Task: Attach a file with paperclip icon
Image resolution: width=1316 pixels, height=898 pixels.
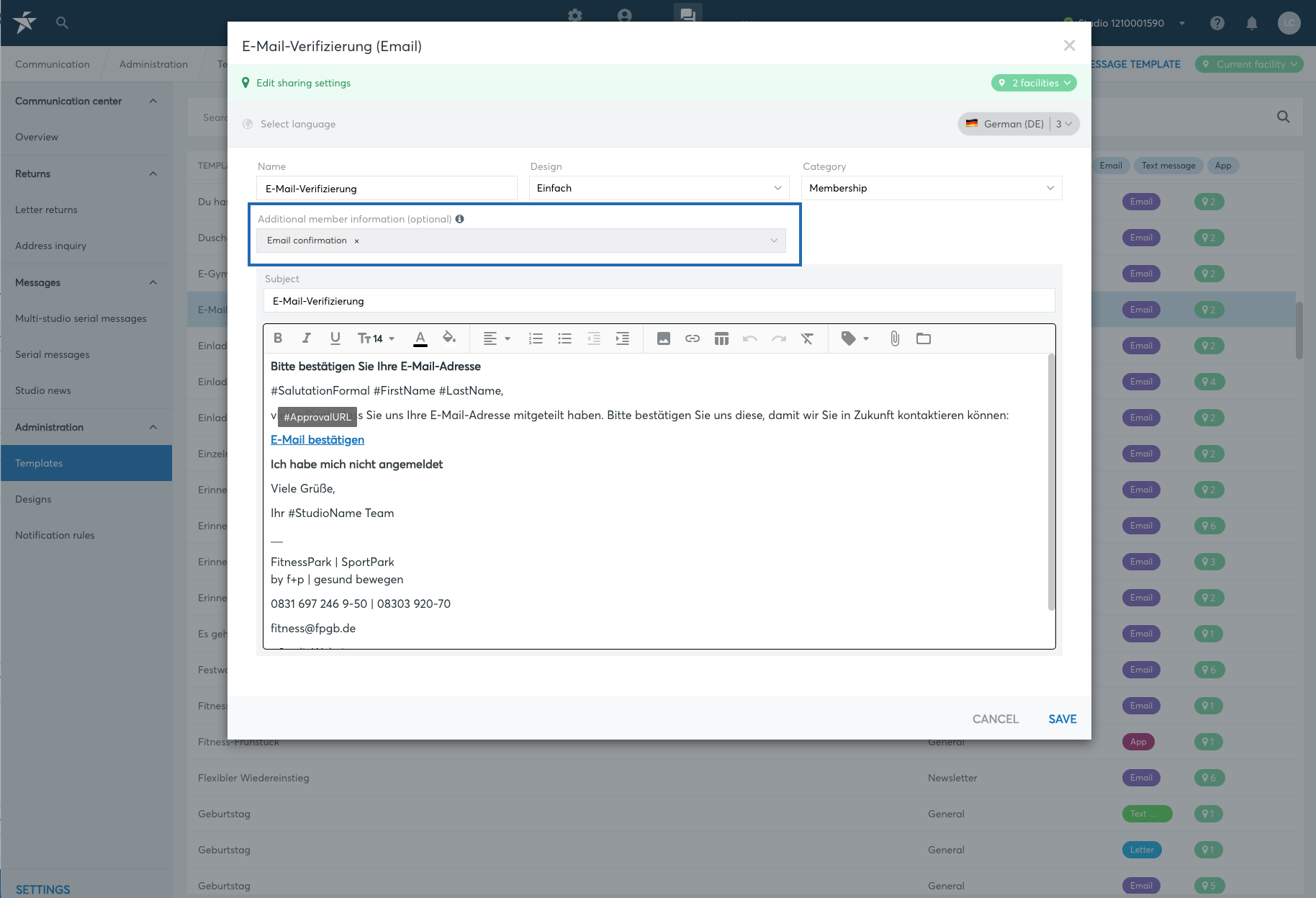Action: (895, 338)
